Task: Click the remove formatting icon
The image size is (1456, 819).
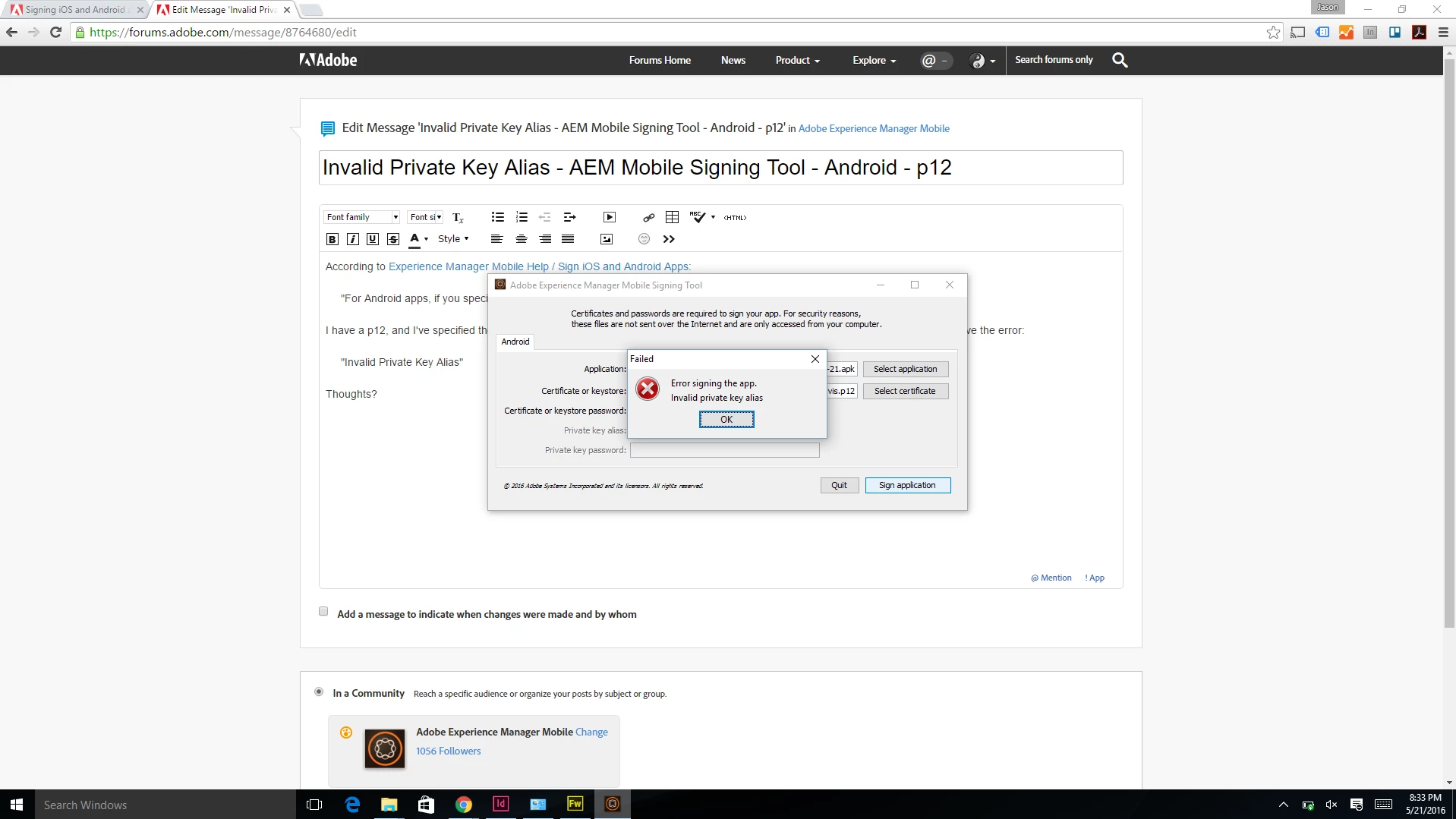Action: click(458, 218)
